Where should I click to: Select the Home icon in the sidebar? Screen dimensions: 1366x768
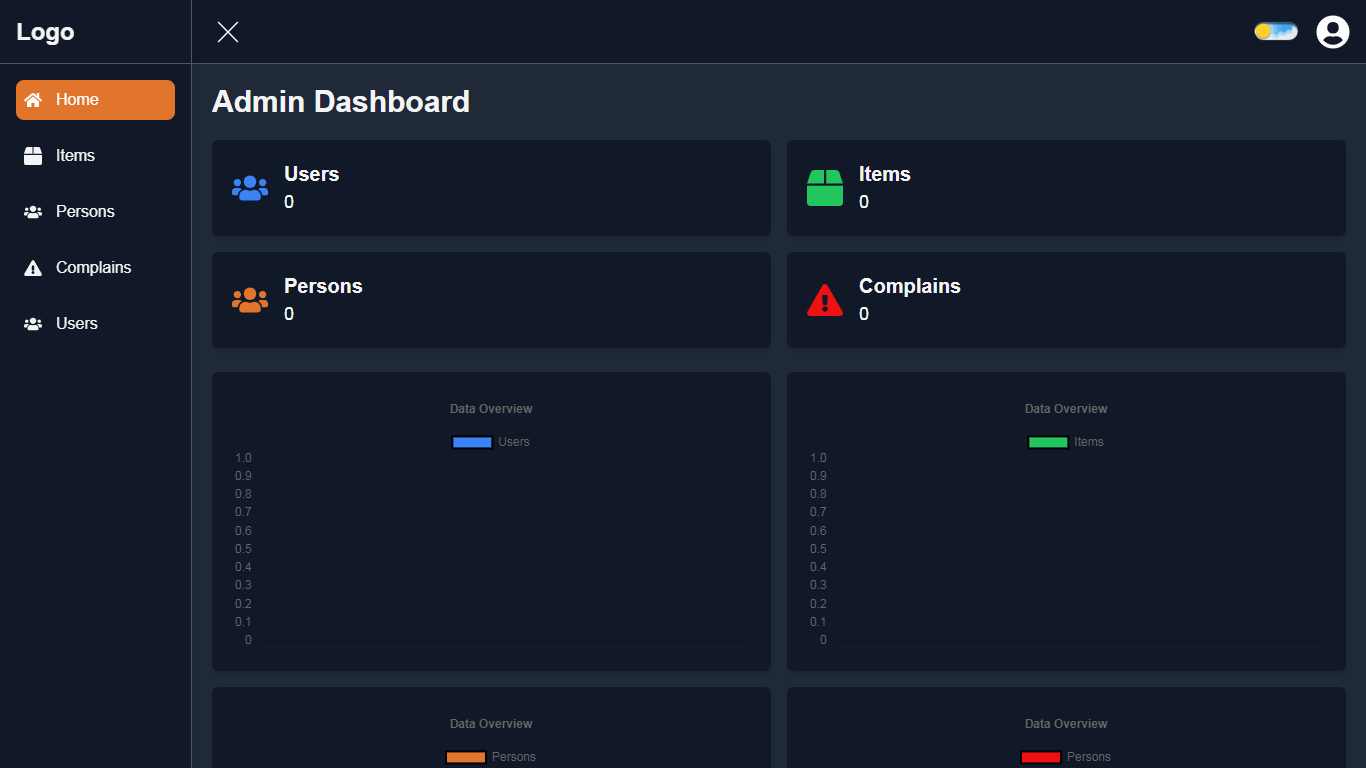tap(33, 99)
